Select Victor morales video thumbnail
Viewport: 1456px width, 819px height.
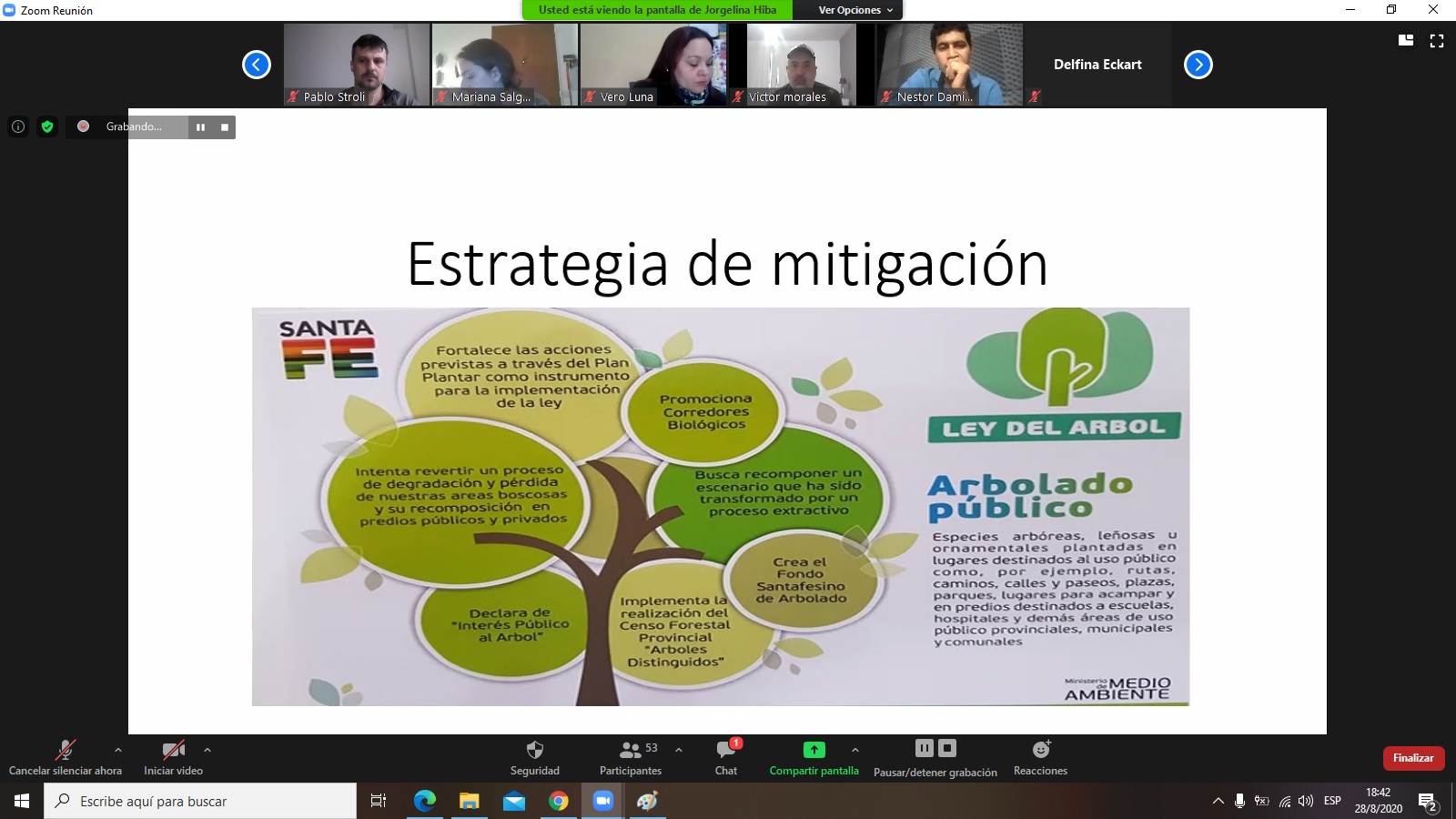pyautogui.click(x=802, y=65)
